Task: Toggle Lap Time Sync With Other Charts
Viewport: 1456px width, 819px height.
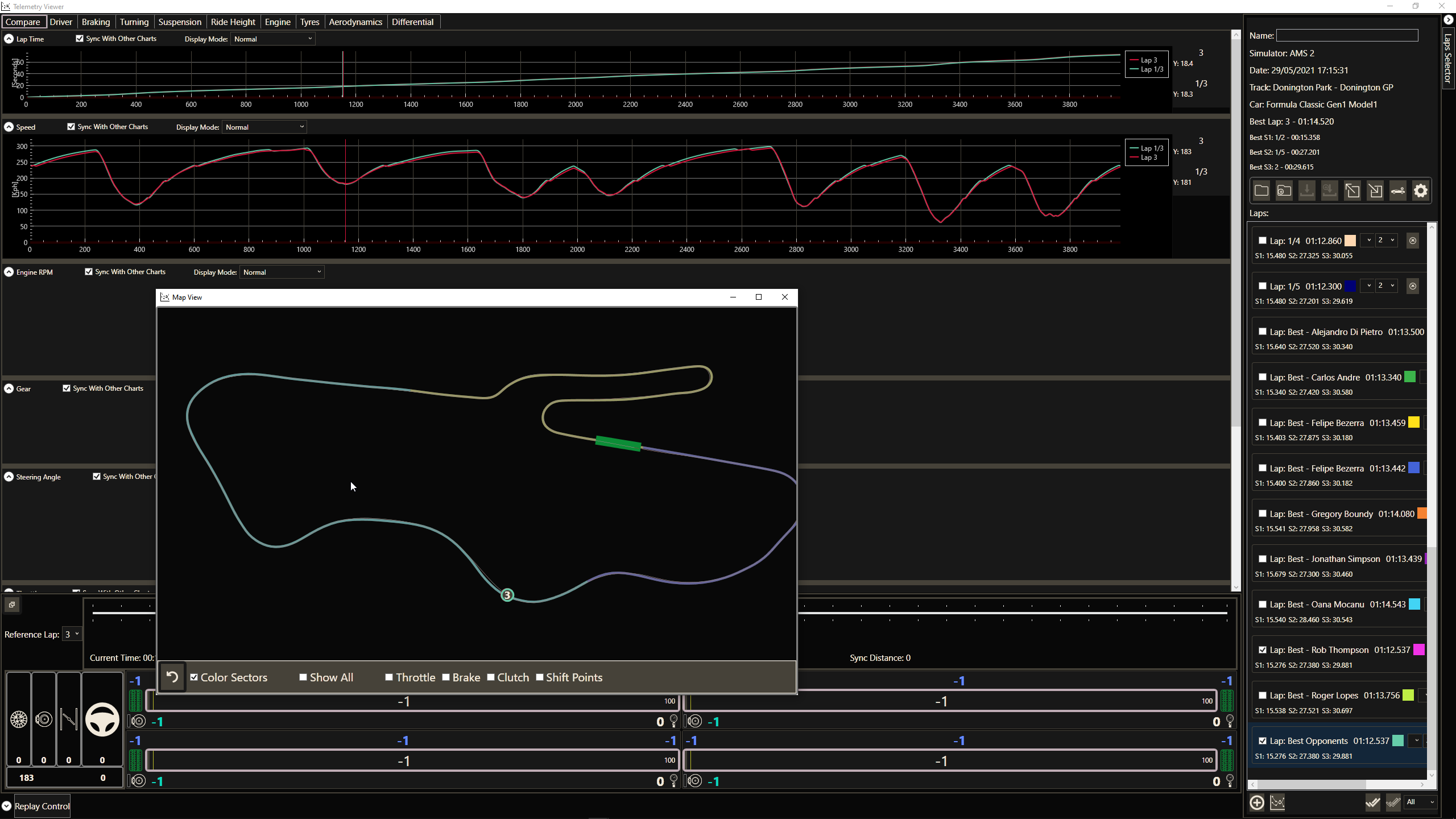Action: (80, 39)
